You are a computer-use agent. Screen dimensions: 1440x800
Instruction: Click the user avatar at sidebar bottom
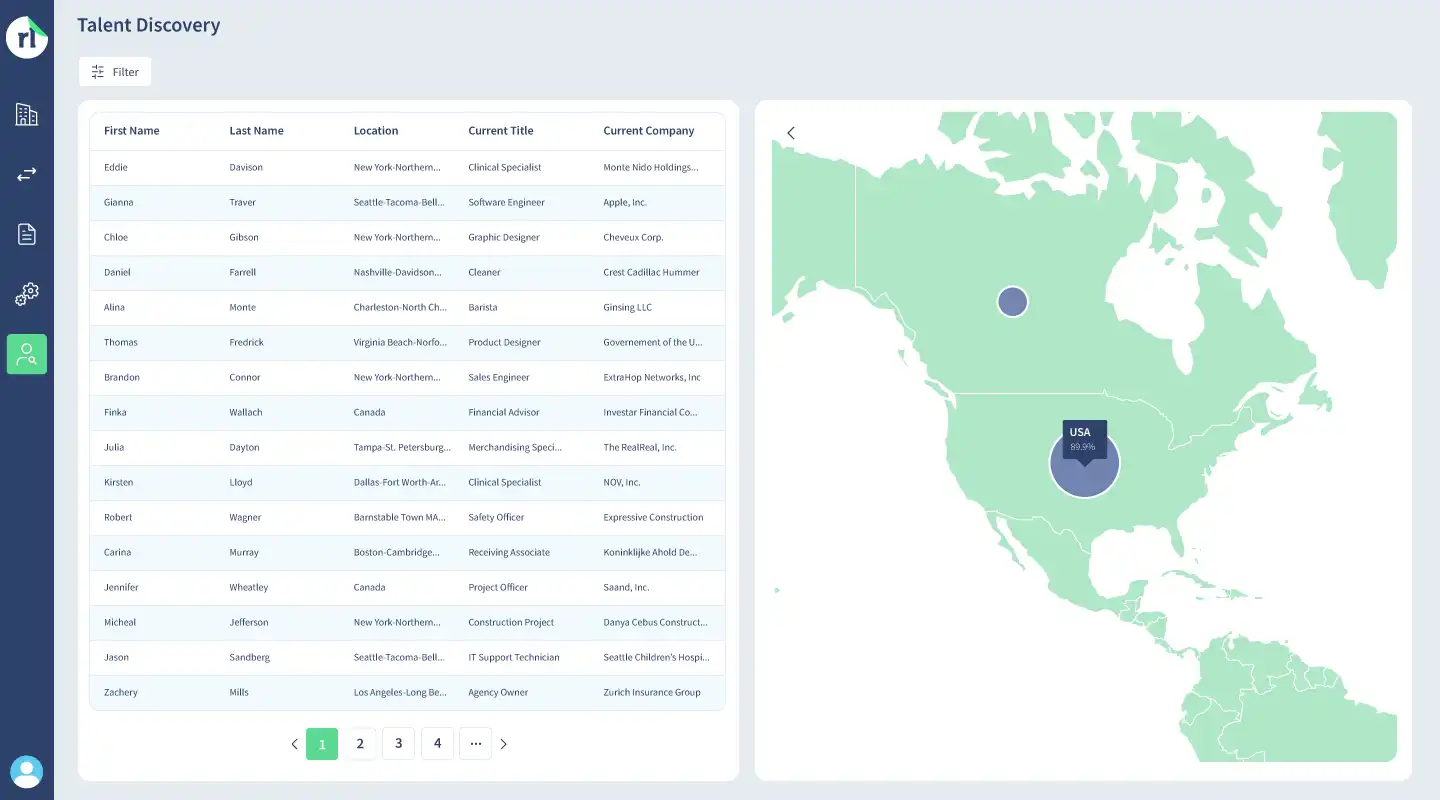point(27,772)
